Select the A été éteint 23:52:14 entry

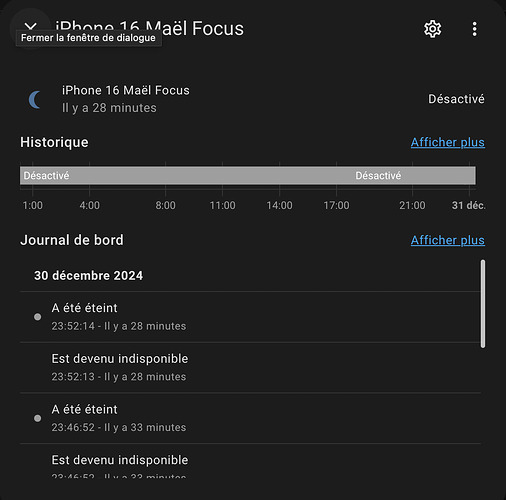[250, 317]
